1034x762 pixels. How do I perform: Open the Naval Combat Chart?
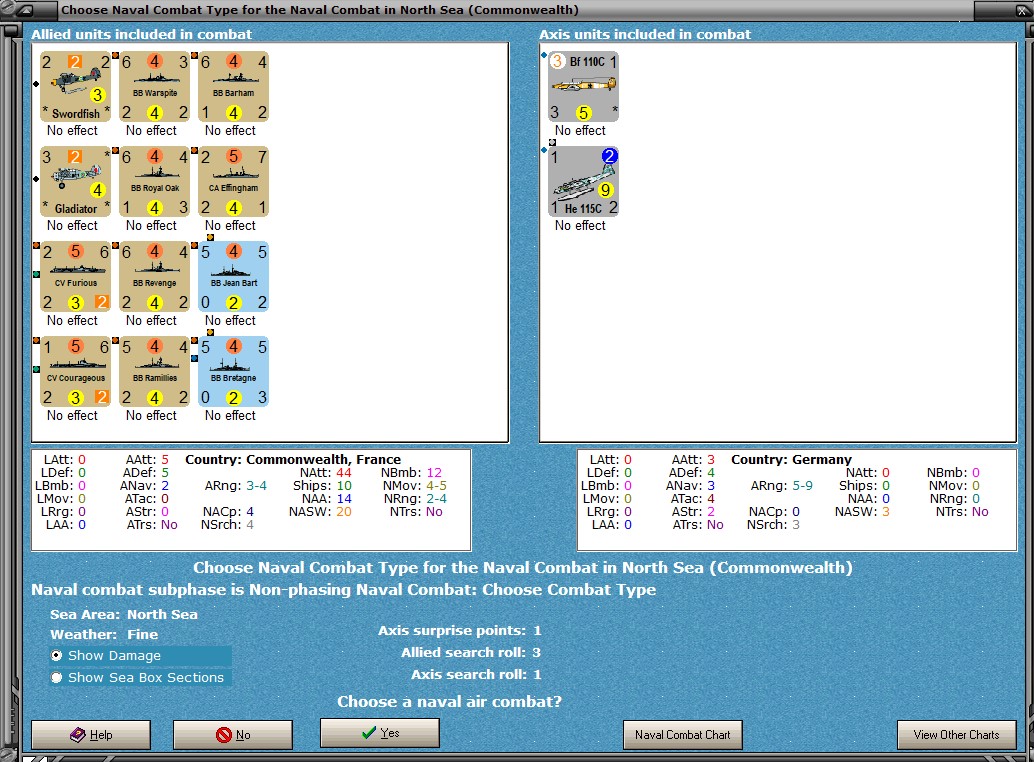coord(683,734)
